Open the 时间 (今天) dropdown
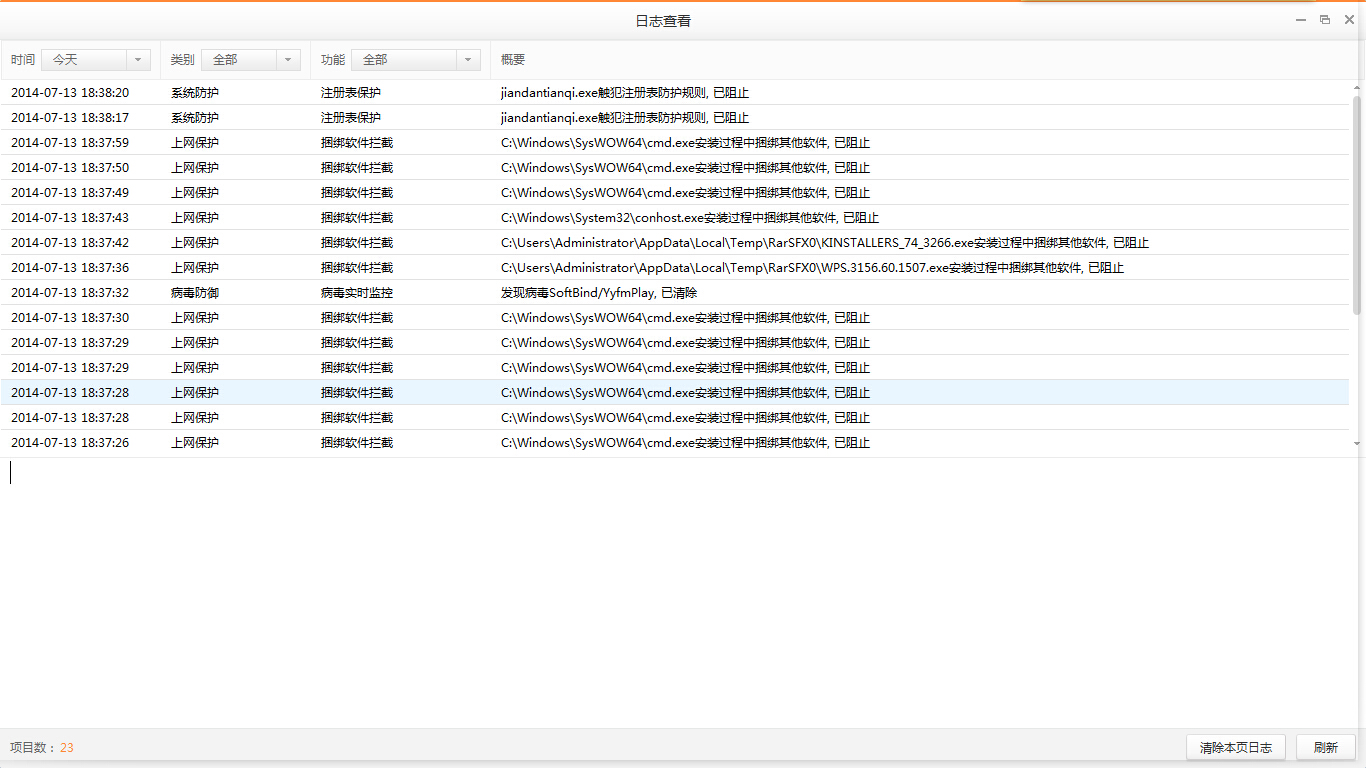 coord(96,60)
